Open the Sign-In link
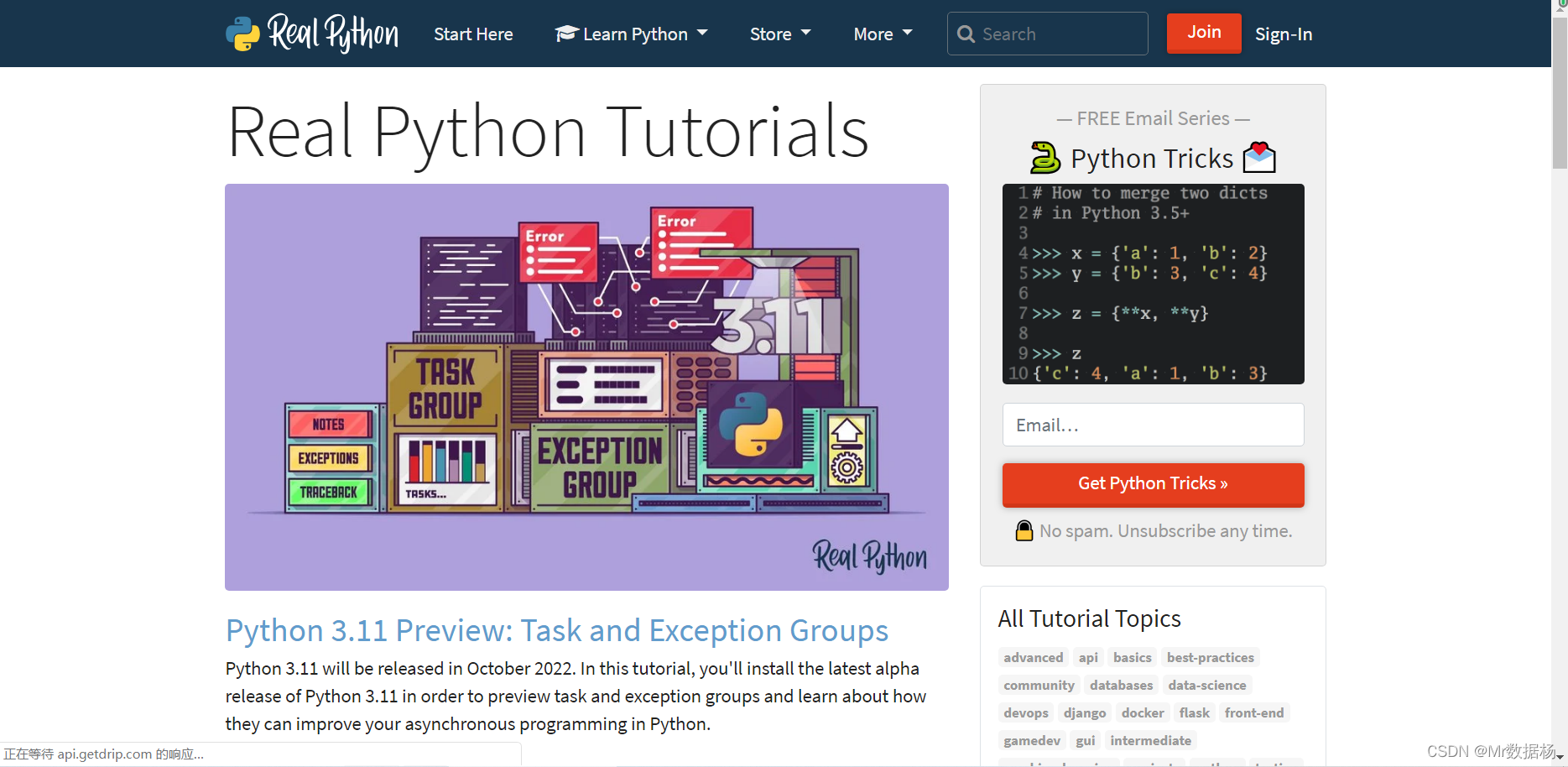The width and height of the screenshot is (1568, 767). point(1284,34)
